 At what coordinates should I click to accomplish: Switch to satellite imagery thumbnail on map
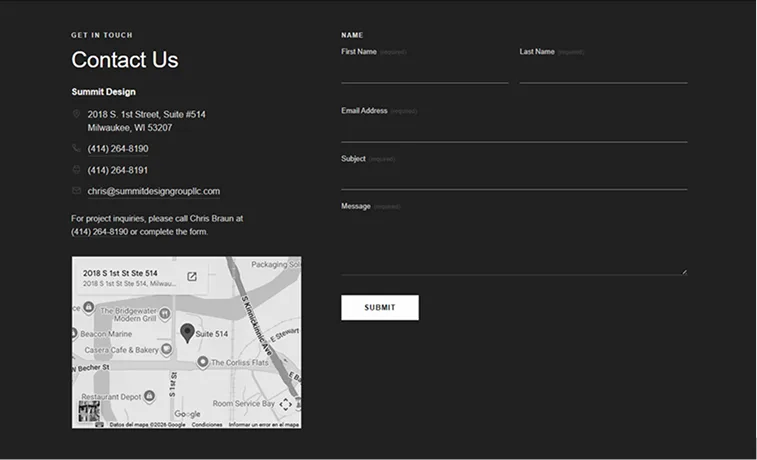89,411
